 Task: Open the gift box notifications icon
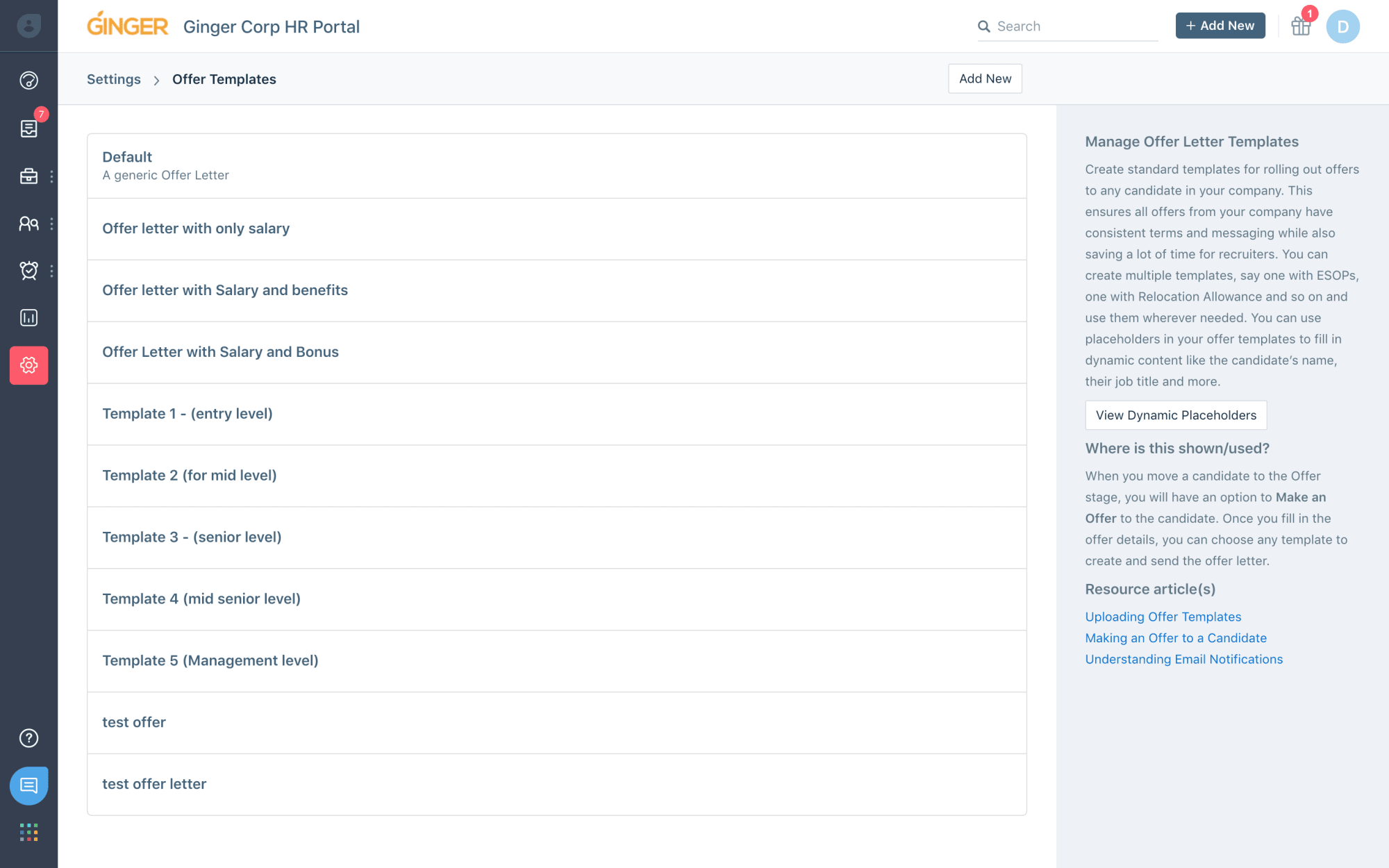(1301, 26)
